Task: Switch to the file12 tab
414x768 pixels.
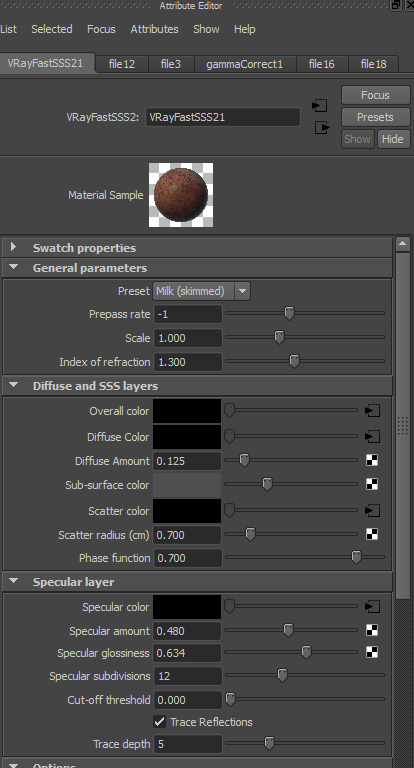Action: (122, 64)
